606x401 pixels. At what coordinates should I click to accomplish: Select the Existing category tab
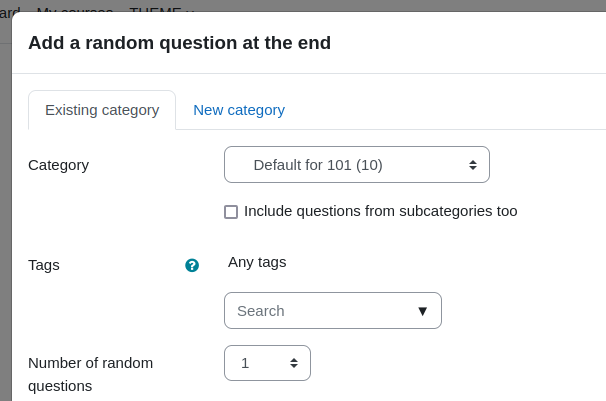[x=102, y=110]
